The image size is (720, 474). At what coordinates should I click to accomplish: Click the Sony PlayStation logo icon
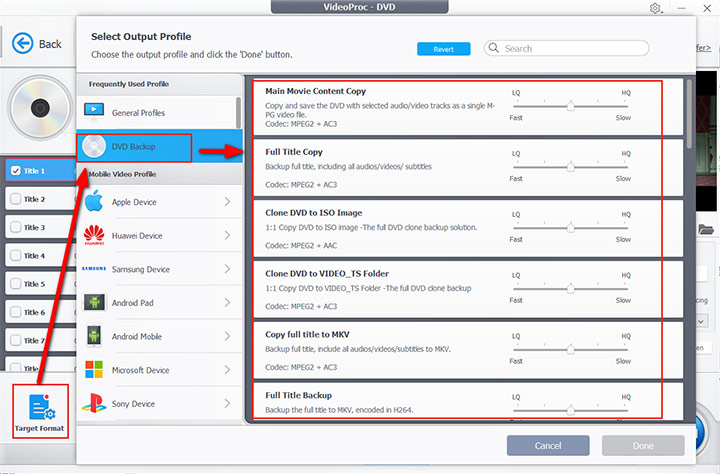[94, 403]
